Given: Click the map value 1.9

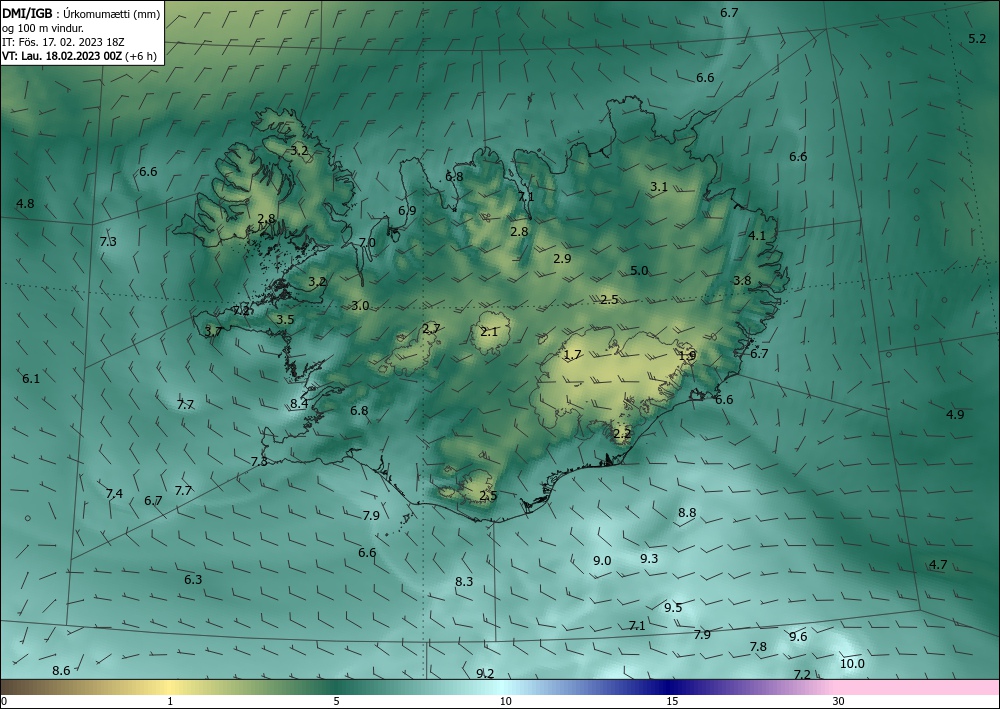Looking at the screenshot, I should click(687, 356).
